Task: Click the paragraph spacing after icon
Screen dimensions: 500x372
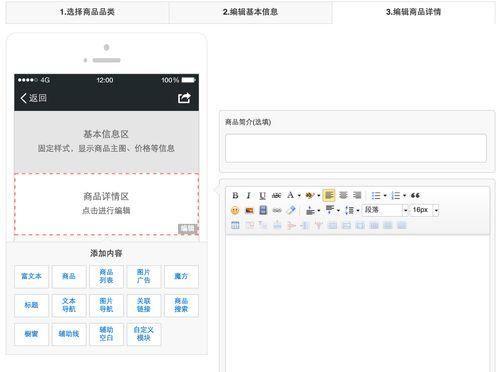Action: (x=330, y=210)
